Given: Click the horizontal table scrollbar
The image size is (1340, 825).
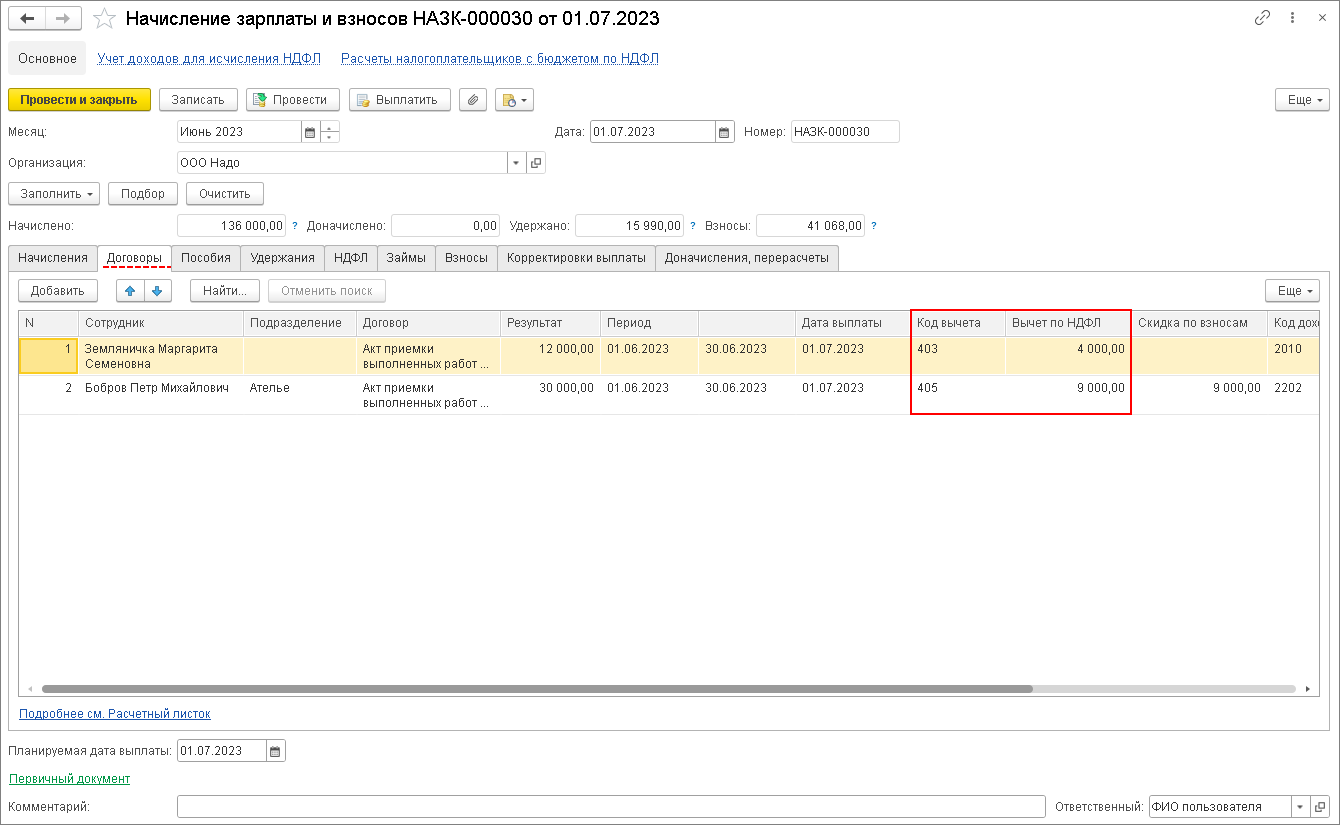Looking at the screenshot, I should click(x=537, y=689).
